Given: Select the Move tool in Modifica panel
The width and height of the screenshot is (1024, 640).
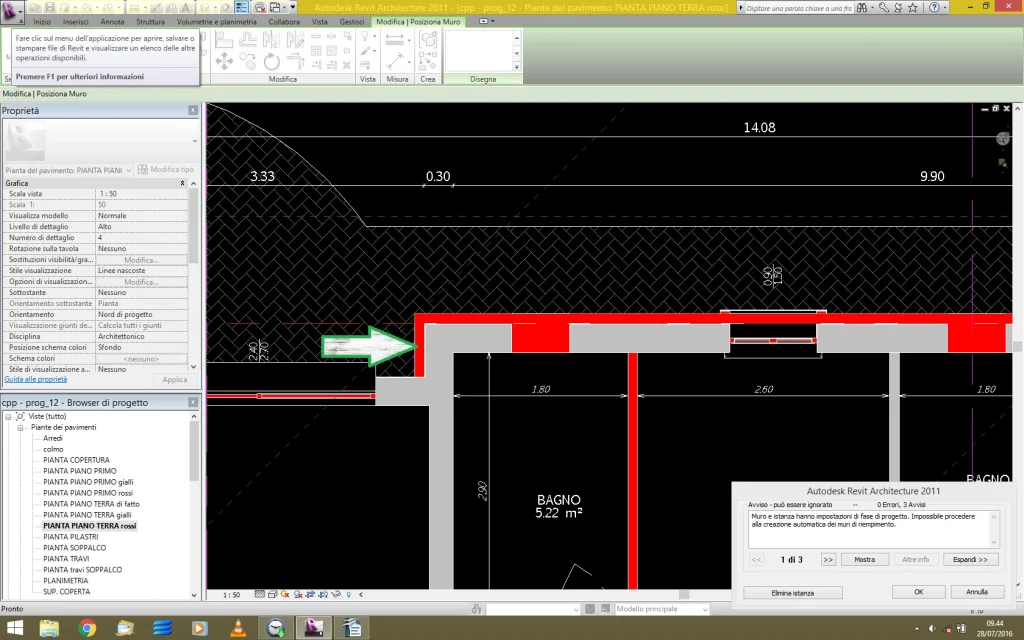Looking at the screenshot, I should (224, 61).
